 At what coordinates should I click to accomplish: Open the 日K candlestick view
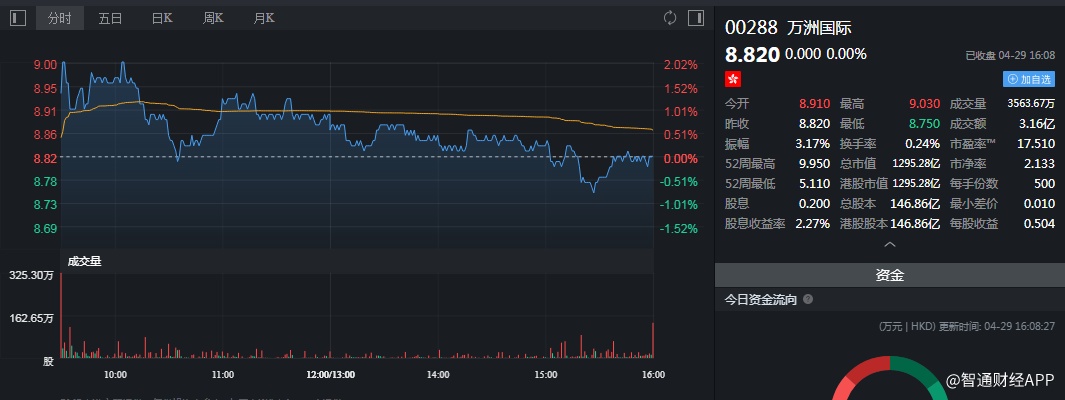[x=162, y=18]
